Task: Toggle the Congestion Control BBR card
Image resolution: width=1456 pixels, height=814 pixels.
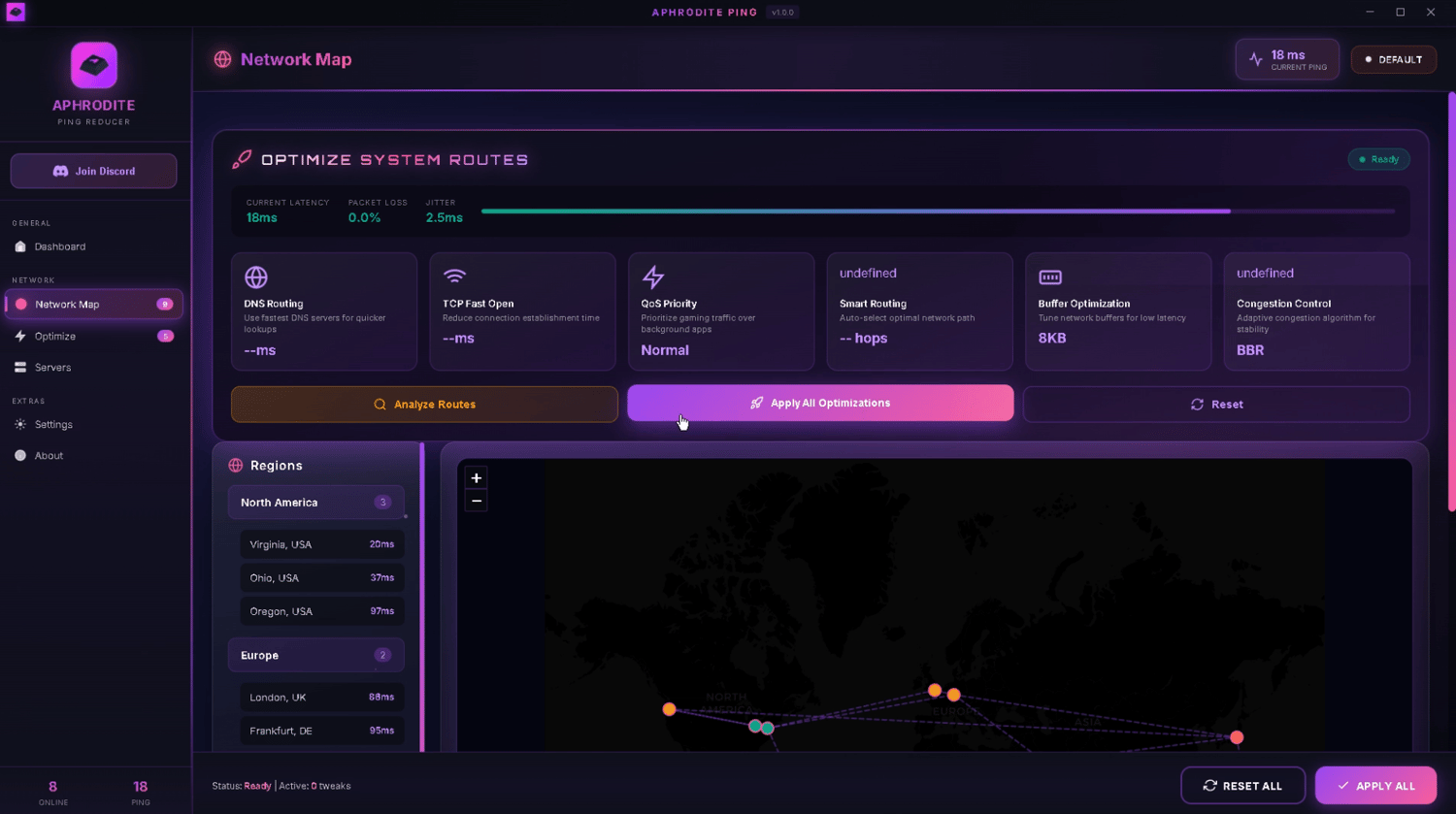Action: click(x=1316, y=311)
